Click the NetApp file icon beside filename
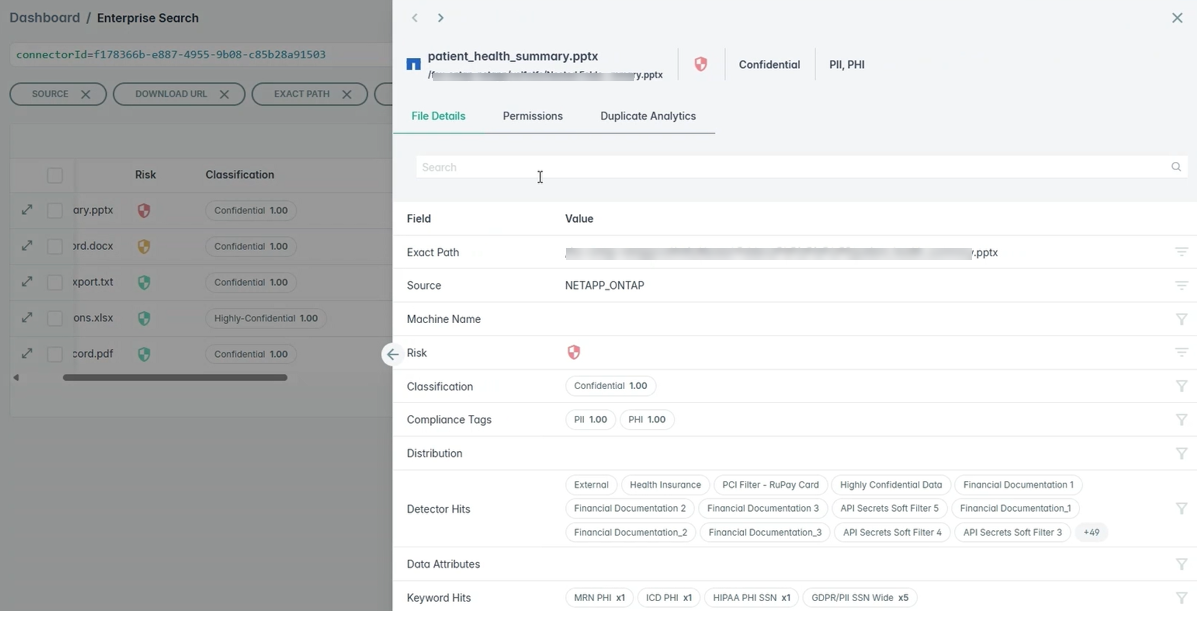This screenshot has width=1197, height=618. (x=413, y=64)
